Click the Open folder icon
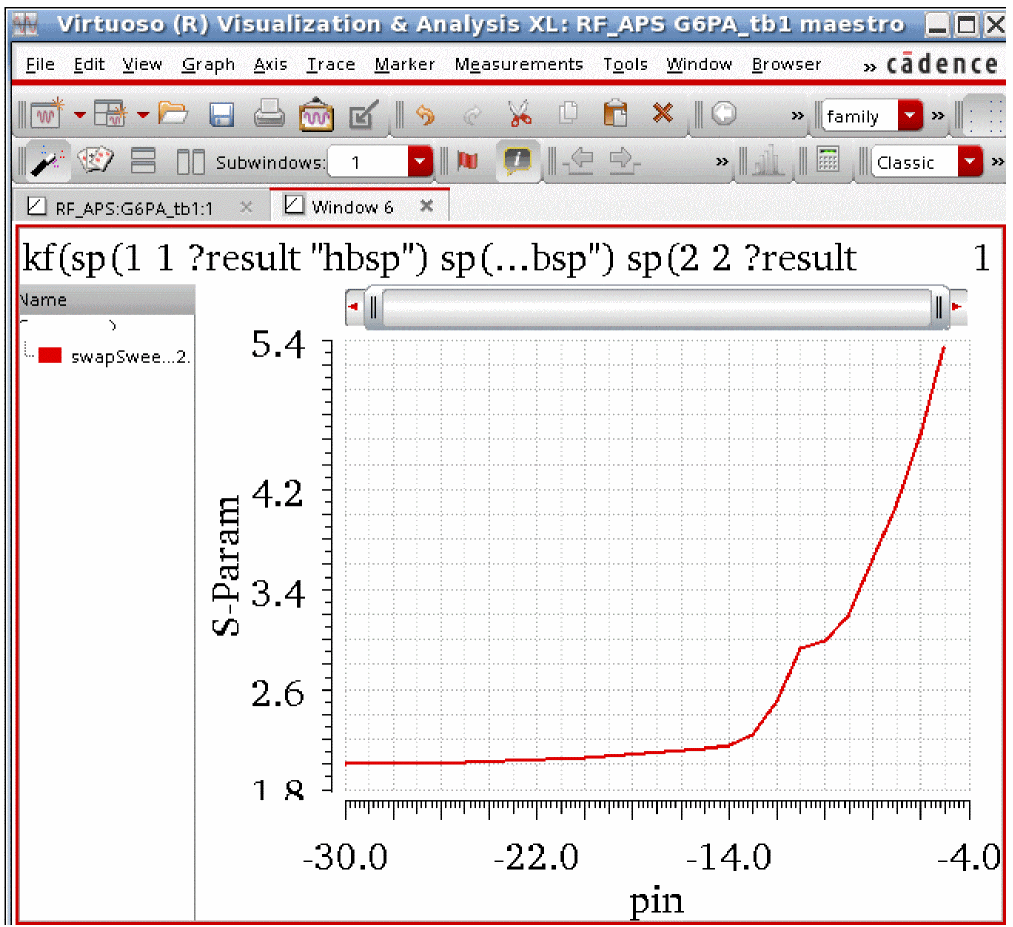The width and height of the screenshot is (1013, 927). 172,114
